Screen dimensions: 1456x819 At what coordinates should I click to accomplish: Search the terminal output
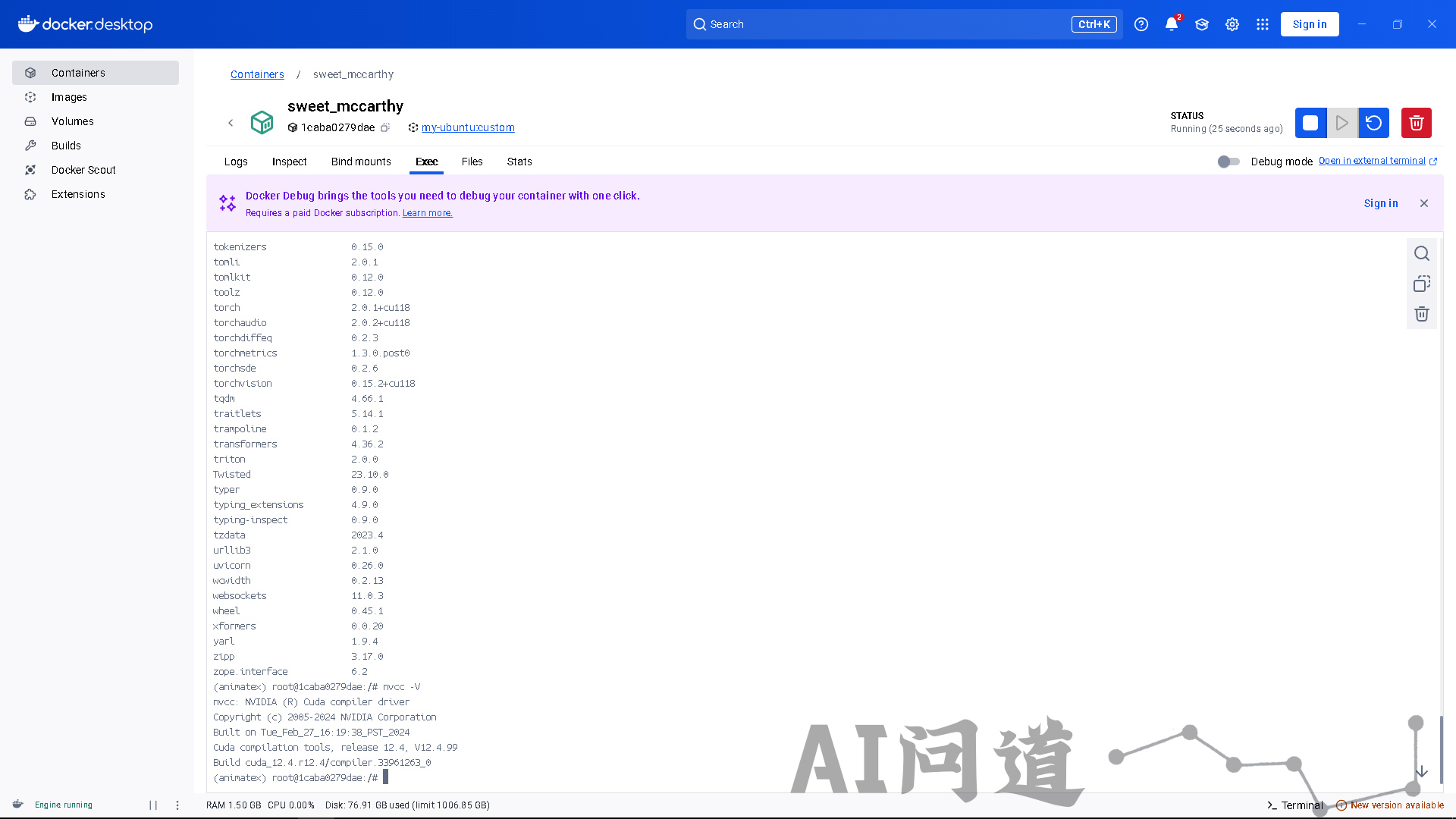pos(1422,253)
